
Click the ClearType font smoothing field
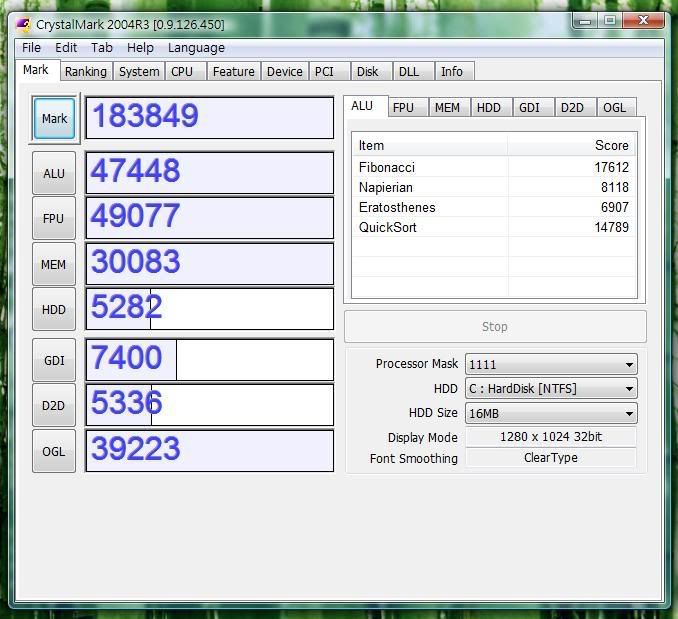(551, 457)
